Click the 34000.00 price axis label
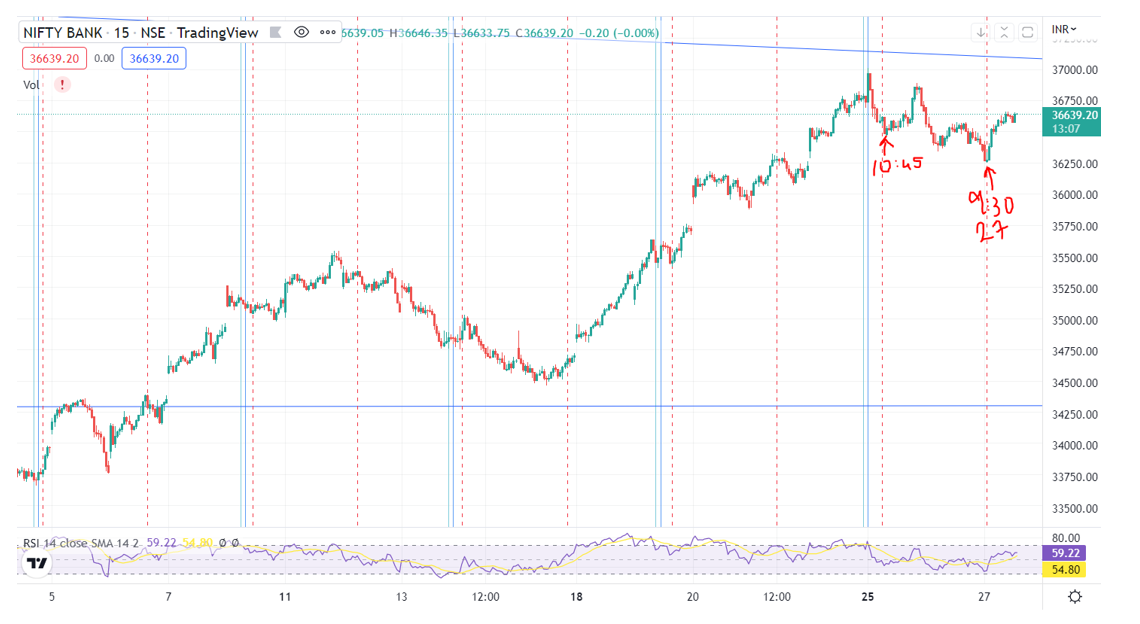The width and height of the screenshot is (1140, 624). pos(1075,446)
